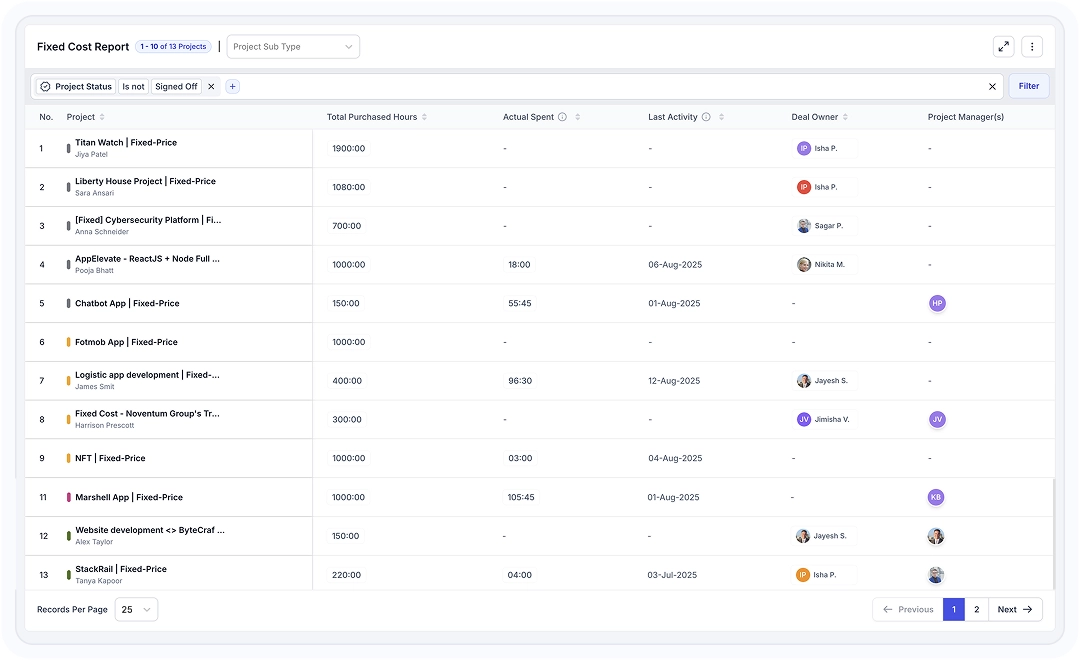Click the info icon beside Last Activity
This screenshot has width=1080, height=660.
point(706,117)
